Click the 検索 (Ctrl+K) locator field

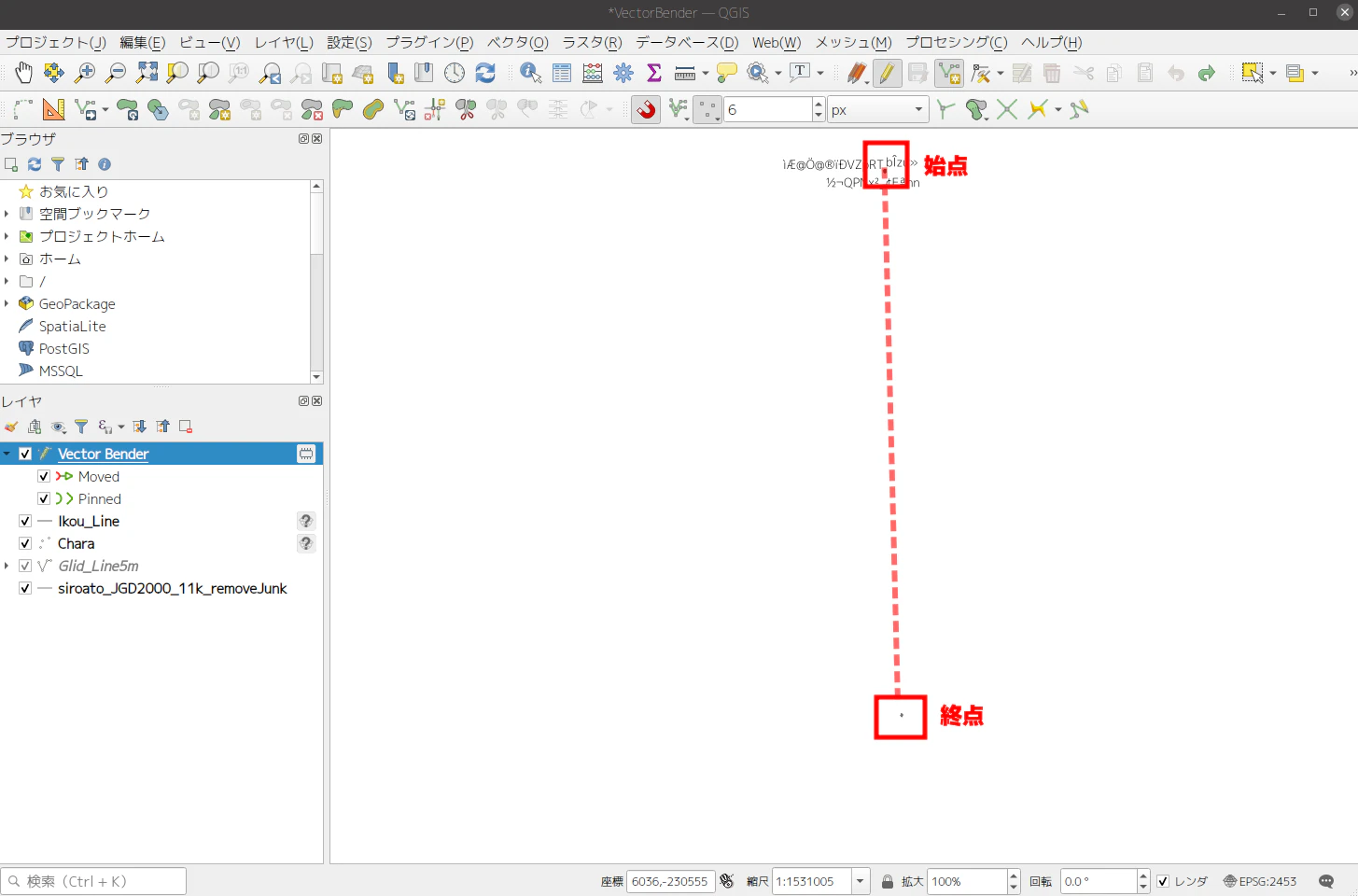pos(93,881)
